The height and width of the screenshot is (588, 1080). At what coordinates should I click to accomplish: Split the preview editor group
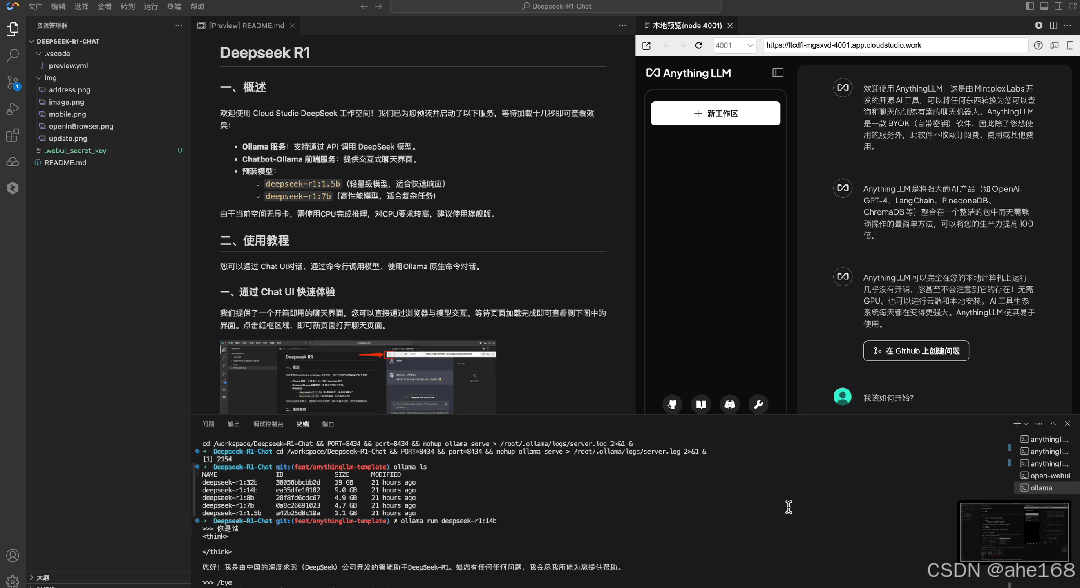[1053, 25]
